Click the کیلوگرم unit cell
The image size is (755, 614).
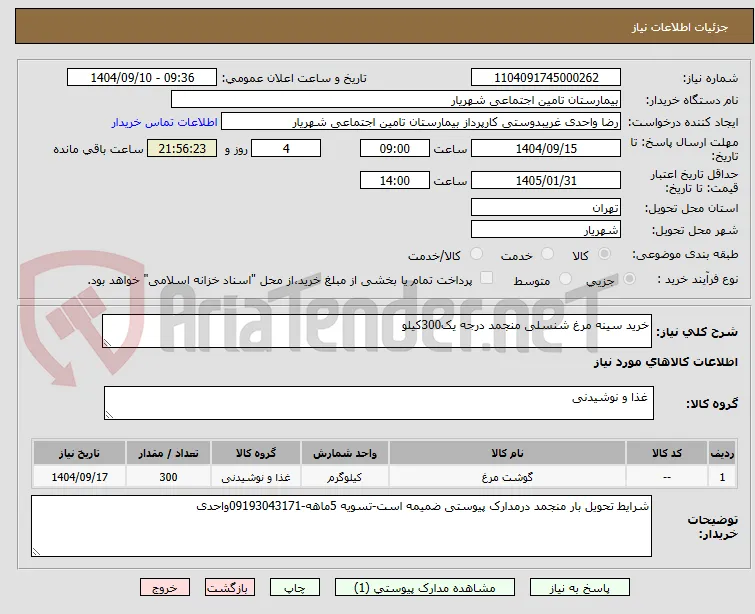tap(345, 477)
